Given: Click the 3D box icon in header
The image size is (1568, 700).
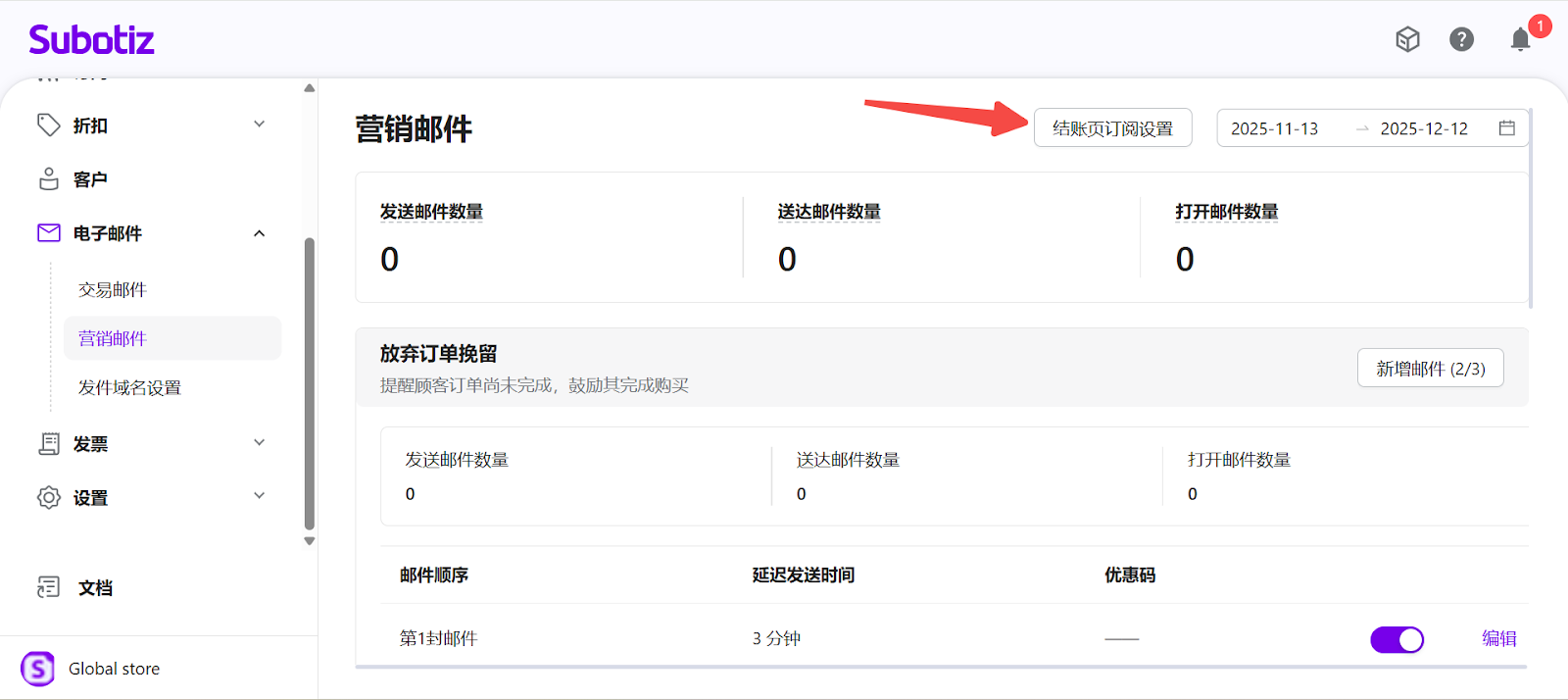Looking at the screenshot, I should [1407, 39].
